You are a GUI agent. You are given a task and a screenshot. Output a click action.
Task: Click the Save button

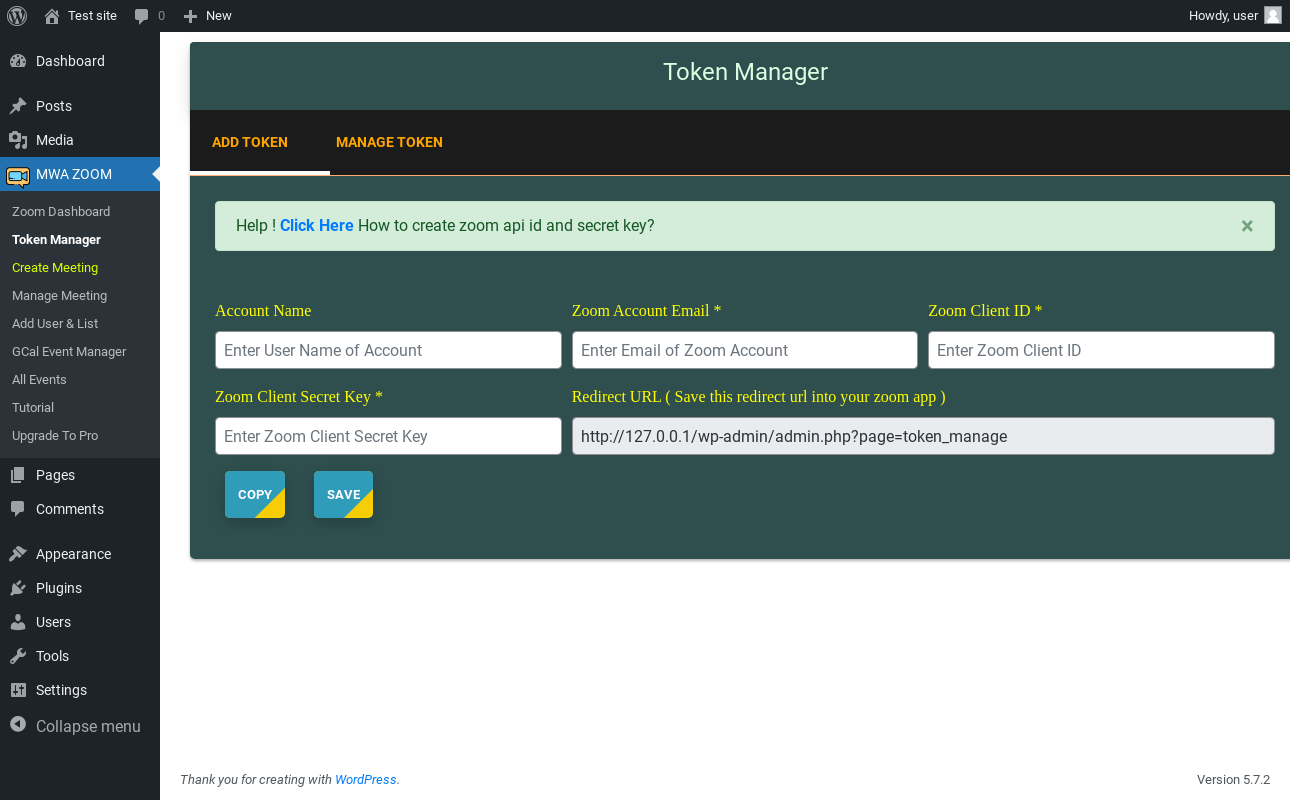coord(343,494)
